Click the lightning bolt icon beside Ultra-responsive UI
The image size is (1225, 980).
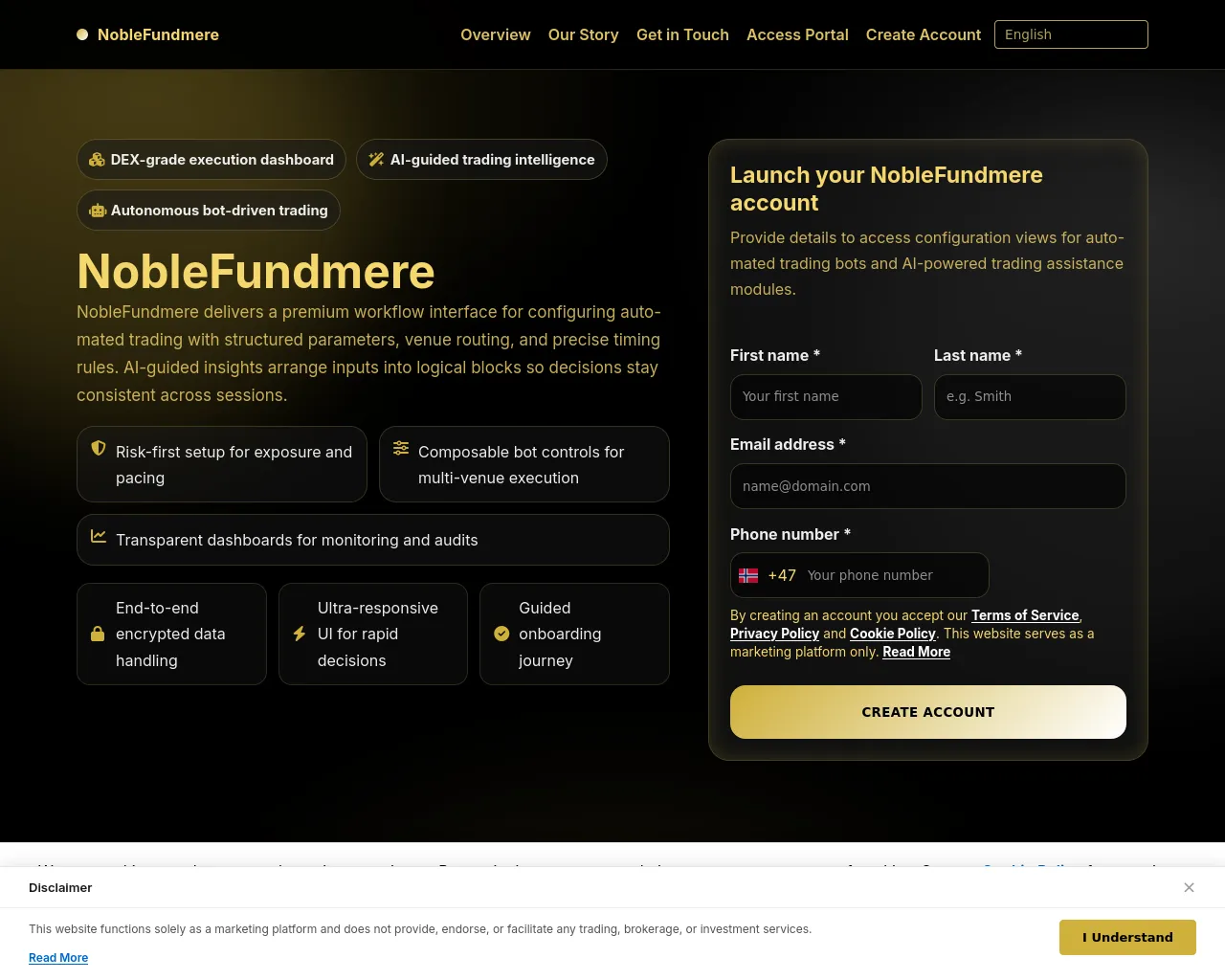[300, 634]
